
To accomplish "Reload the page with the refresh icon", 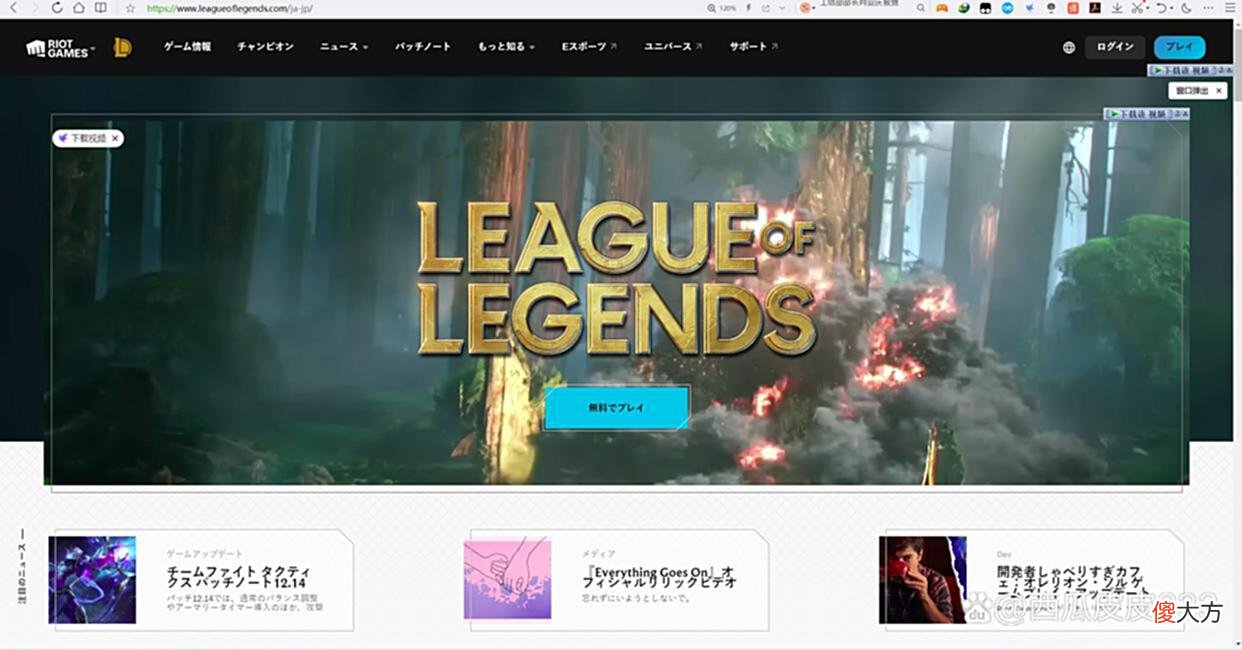I will click(56, 8).
